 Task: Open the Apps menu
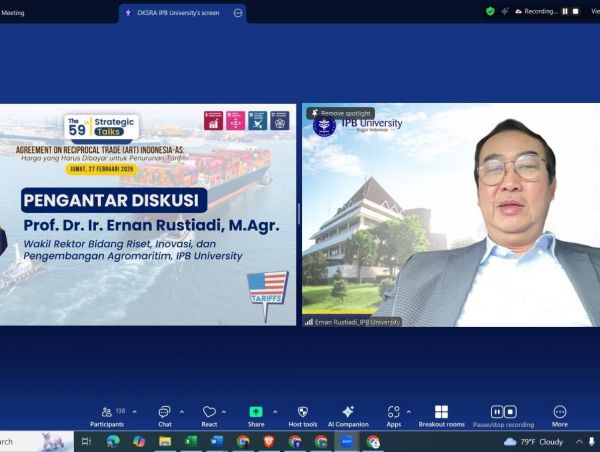click(394, 416)
